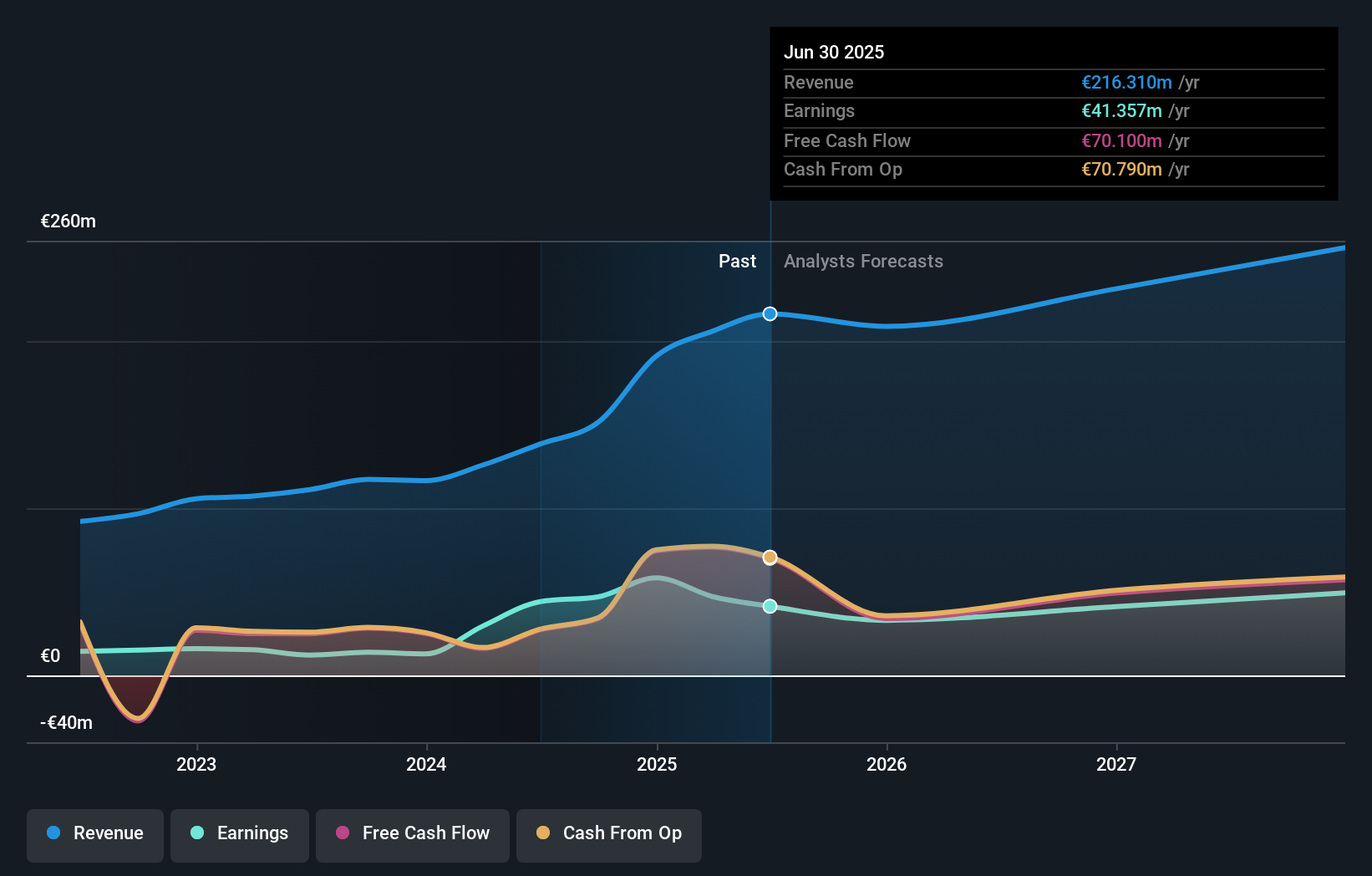Screen dimensions: 1372x876
Task: Toggle the Cash From Op legend button
Action: (x=609, y=835)
